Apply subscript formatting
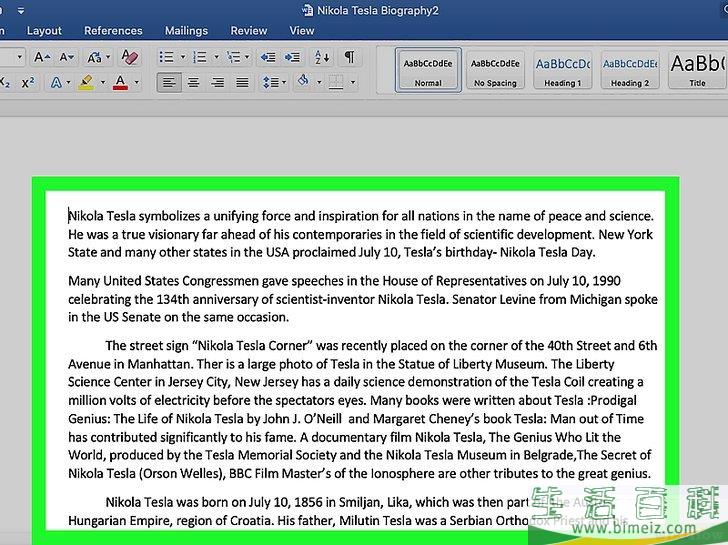Image resolution: width=728 pixels, height=545 pixels. [x=5, y=83]
